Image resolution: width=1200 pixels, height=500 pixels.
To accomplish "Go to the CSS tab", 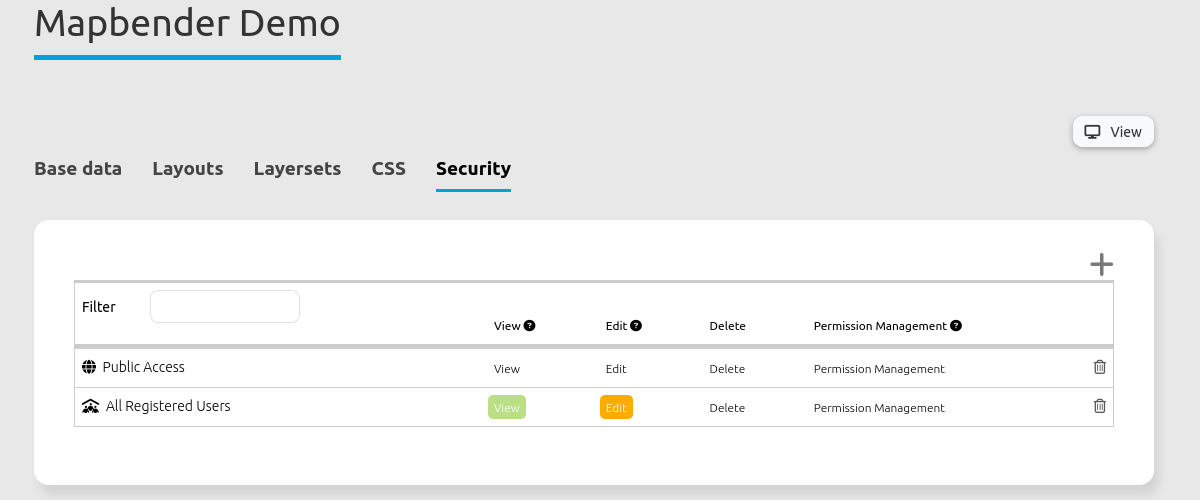I will click(x=388, y=169).
